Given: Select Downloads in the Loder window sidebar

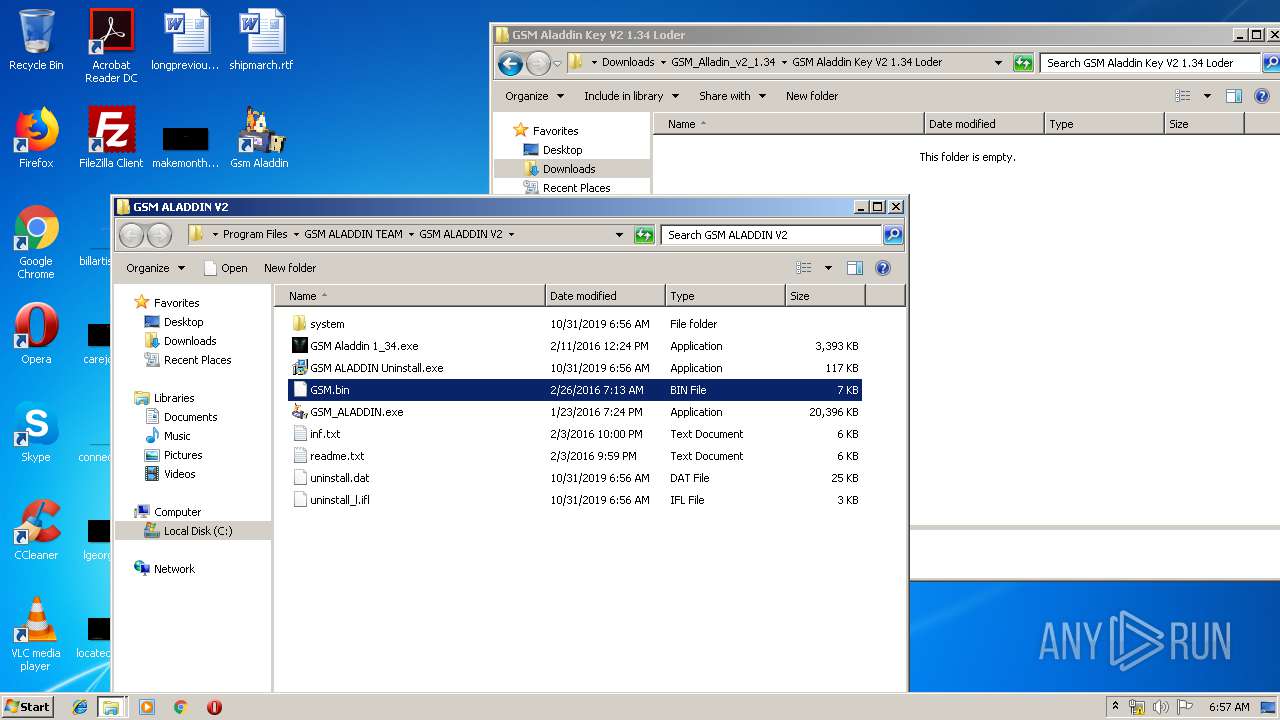Looking at the screenshot, I should [x=569, y=169].
